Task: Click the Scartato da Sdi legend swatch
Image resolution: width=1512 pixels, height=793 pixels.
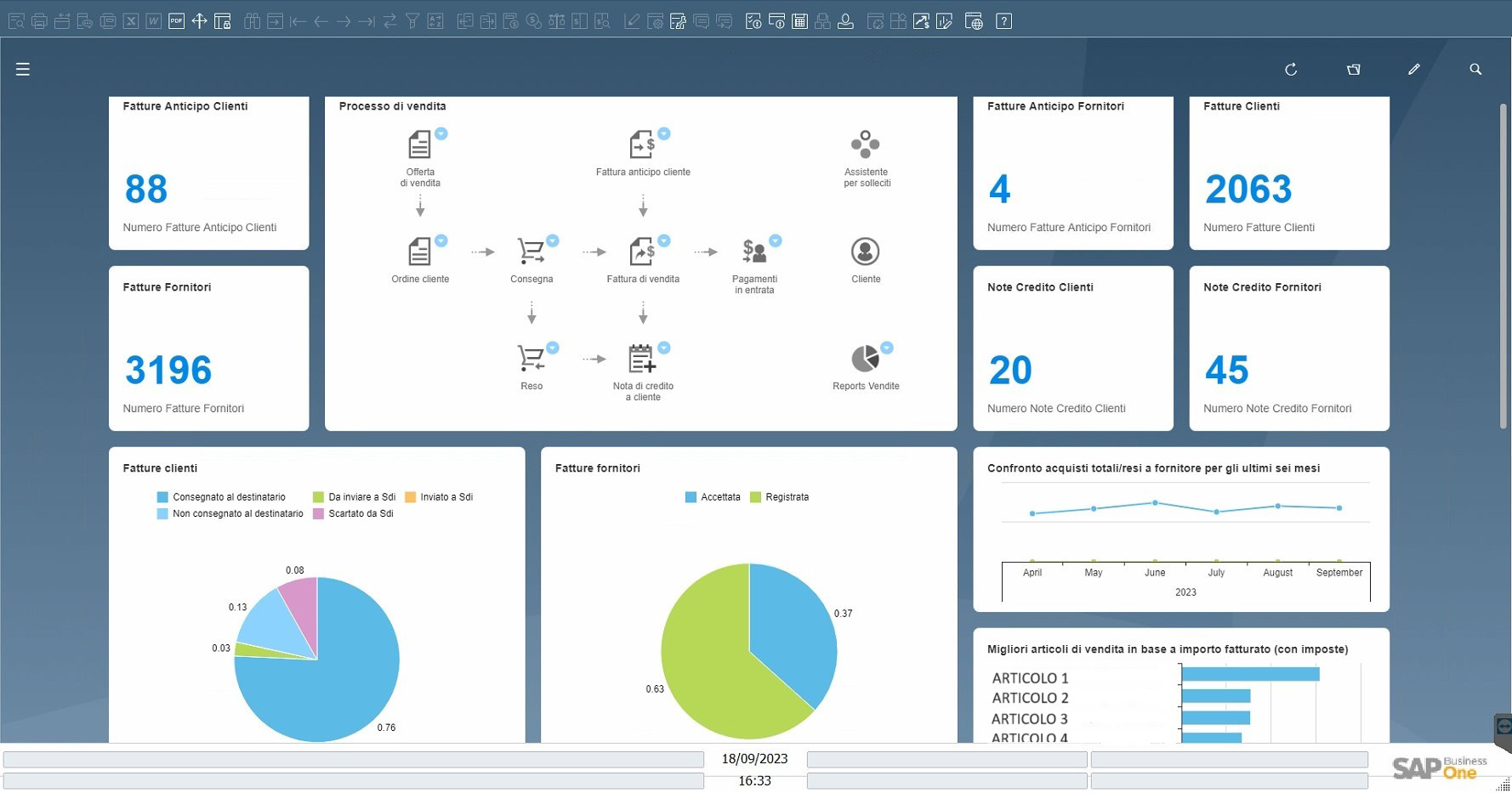Action: pyautogui.click(x=319, y=513)
